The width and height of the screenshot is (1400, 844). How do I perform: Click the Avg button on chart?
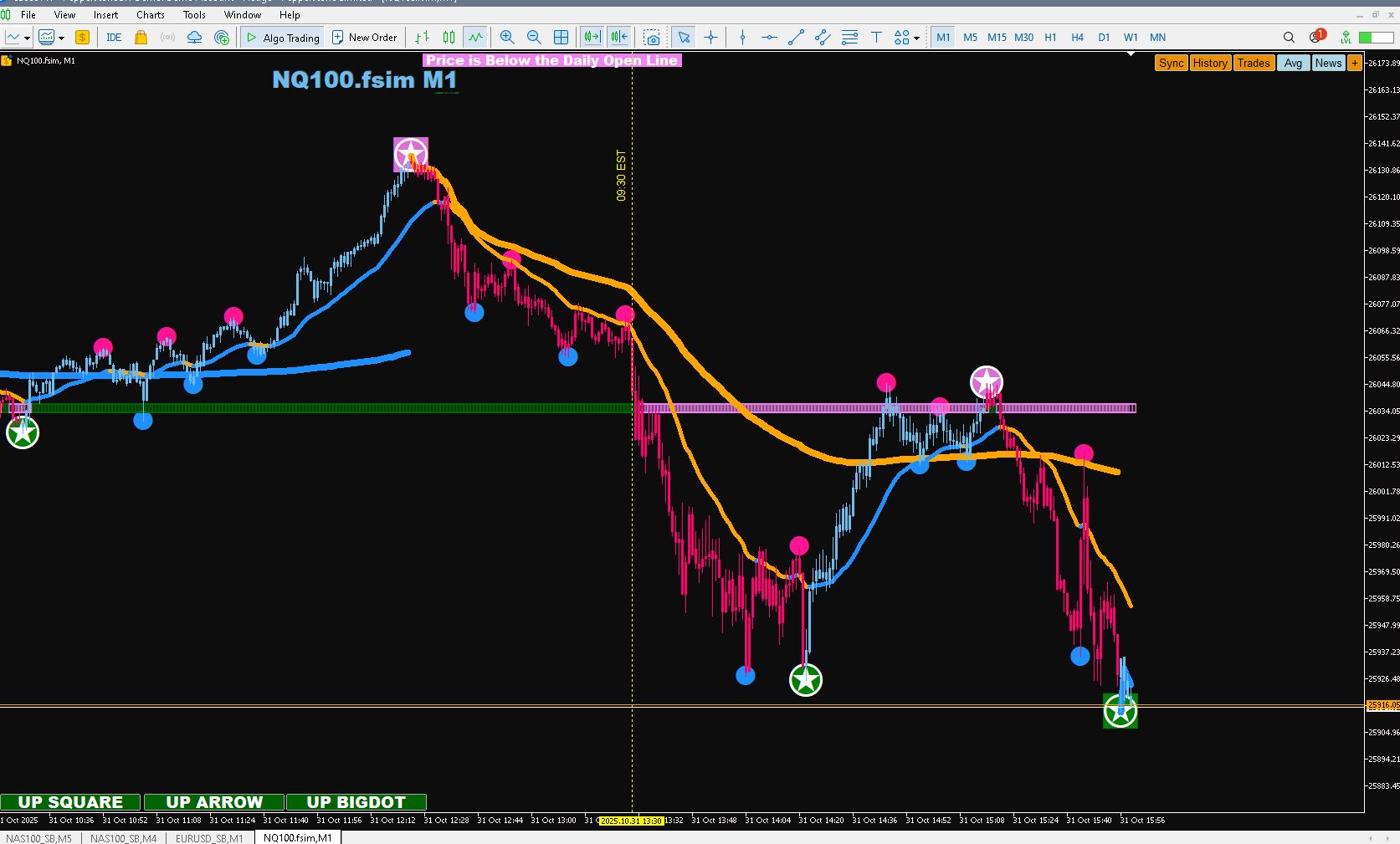click(x=1294, y=63)
